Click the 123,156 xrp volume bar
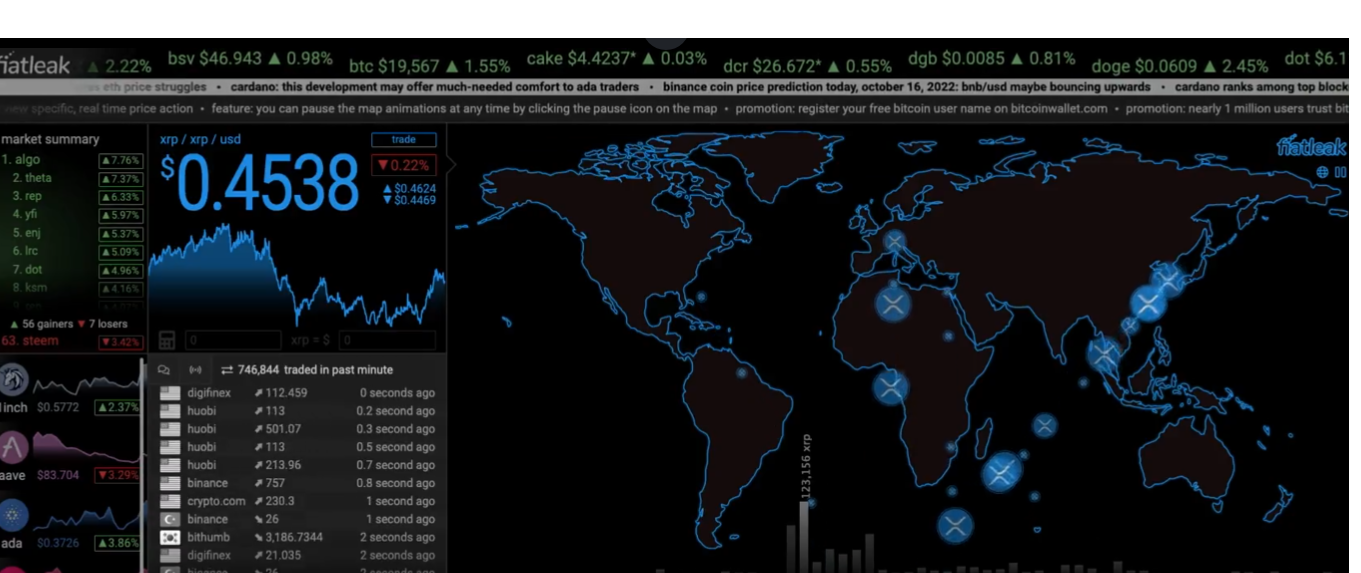The height and width of the screenshot is (573, 1361). [803, 535]
